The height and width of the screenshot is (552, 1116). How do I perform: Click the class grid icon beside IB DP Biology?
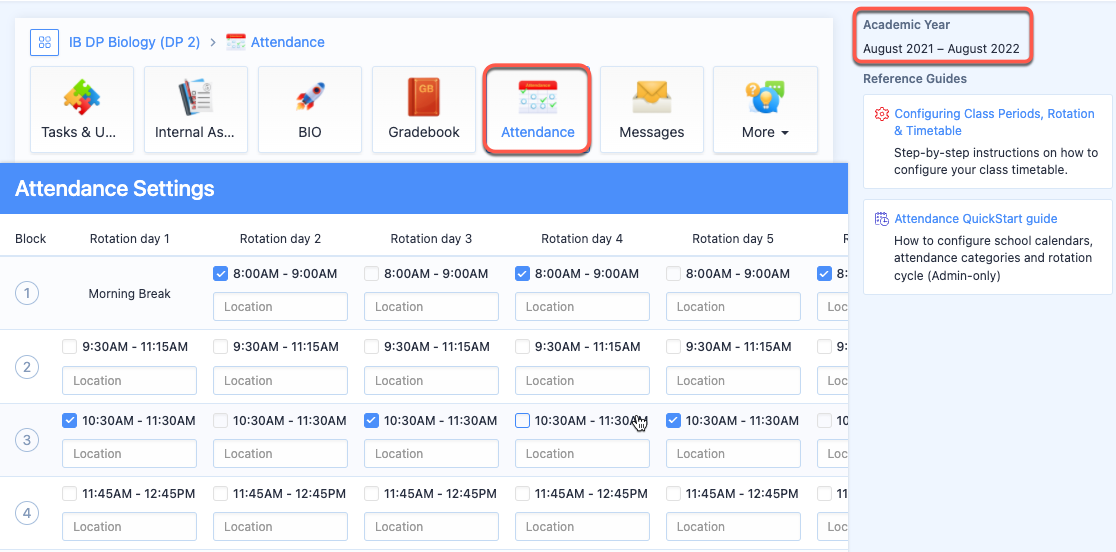(44, 42)
